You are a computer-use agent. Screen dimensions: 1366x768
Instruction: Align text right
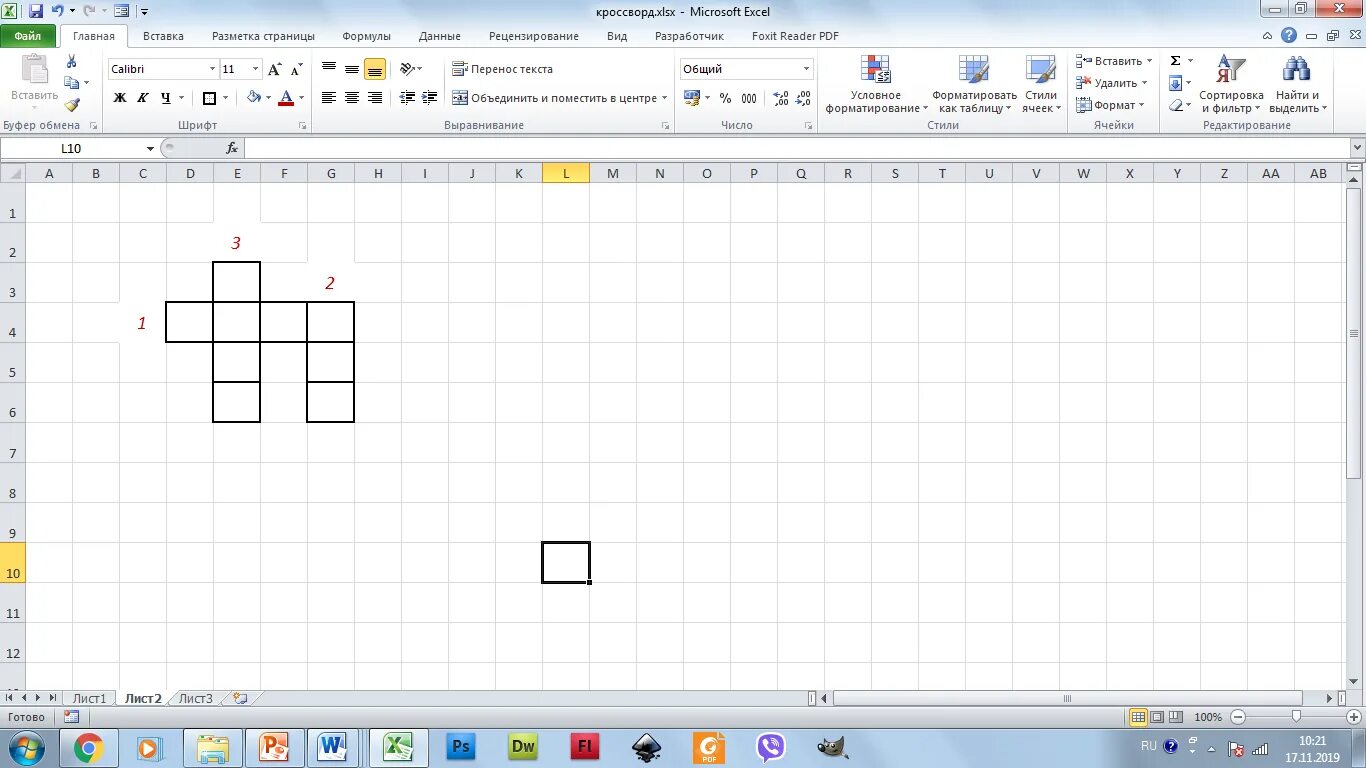[375, 98]
